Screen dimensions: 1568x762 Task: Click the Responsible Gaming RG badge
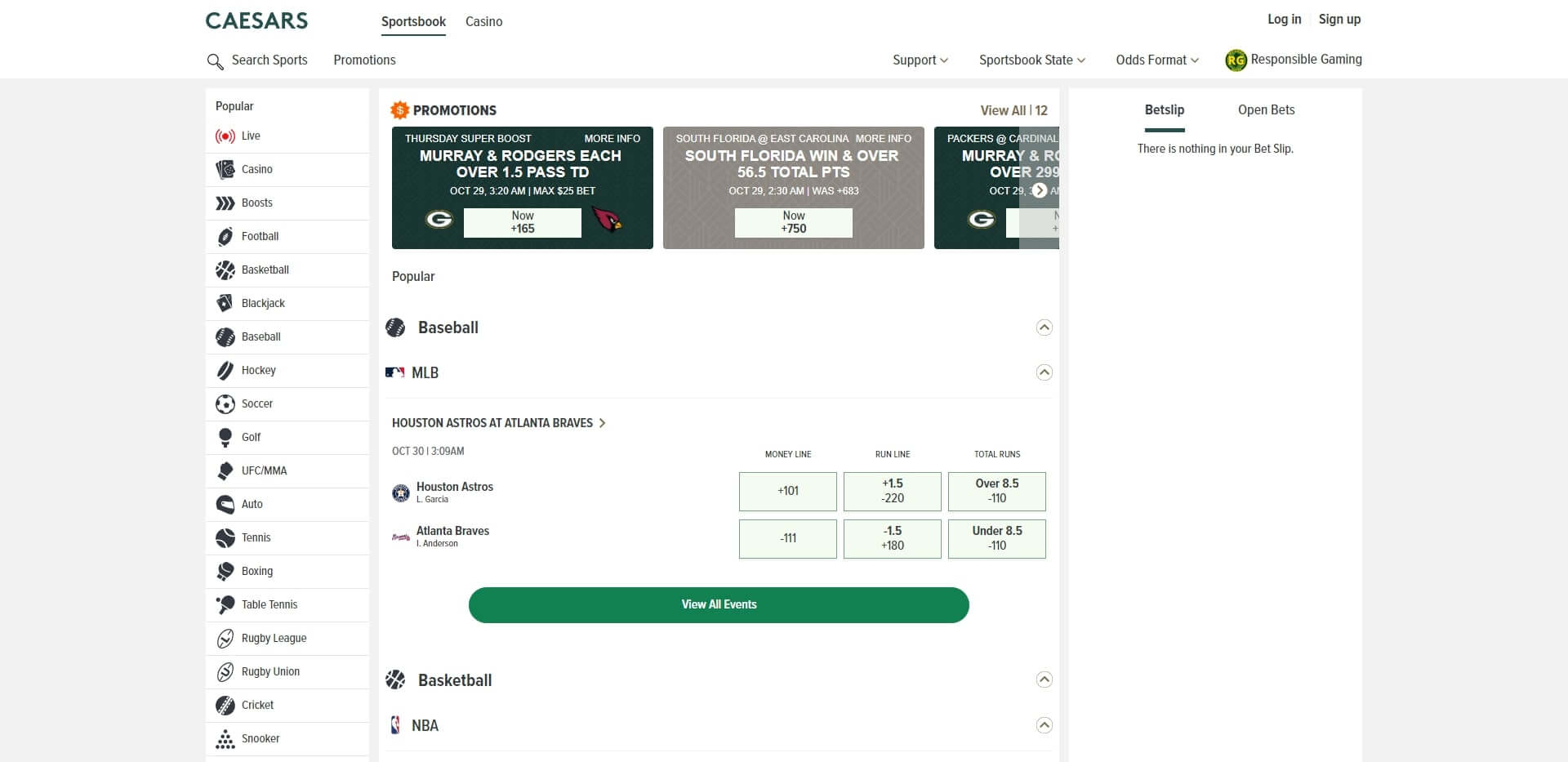tap(1236, 60)
